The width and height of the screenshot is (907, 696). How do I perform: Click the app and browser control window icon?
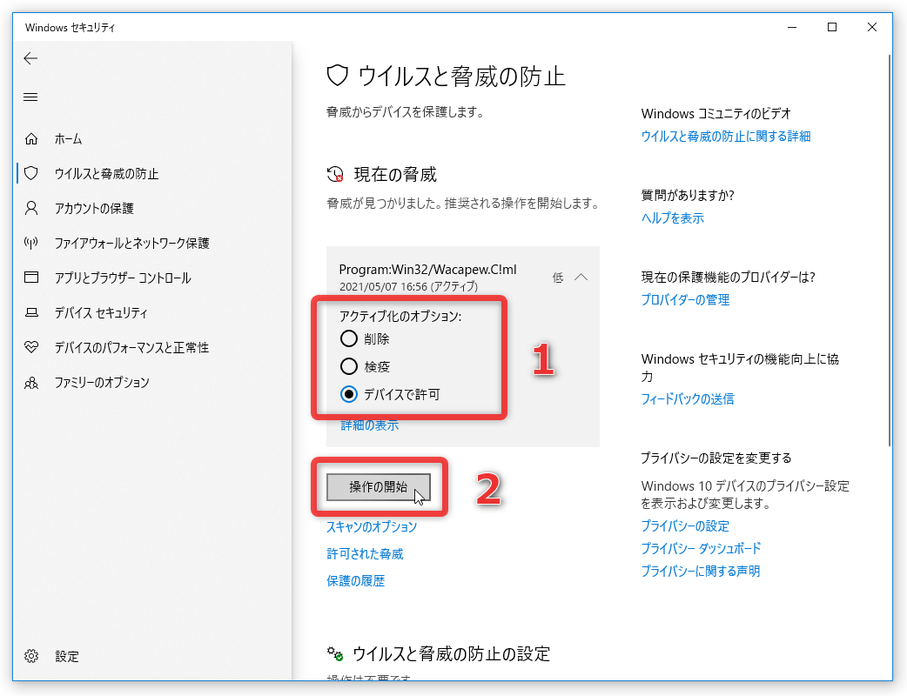point(31,278)
